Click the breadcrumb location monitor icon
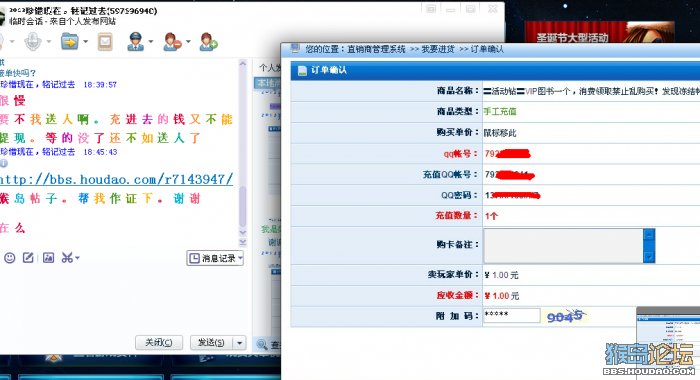The image size is (700, 380). (x=295, y=48)
